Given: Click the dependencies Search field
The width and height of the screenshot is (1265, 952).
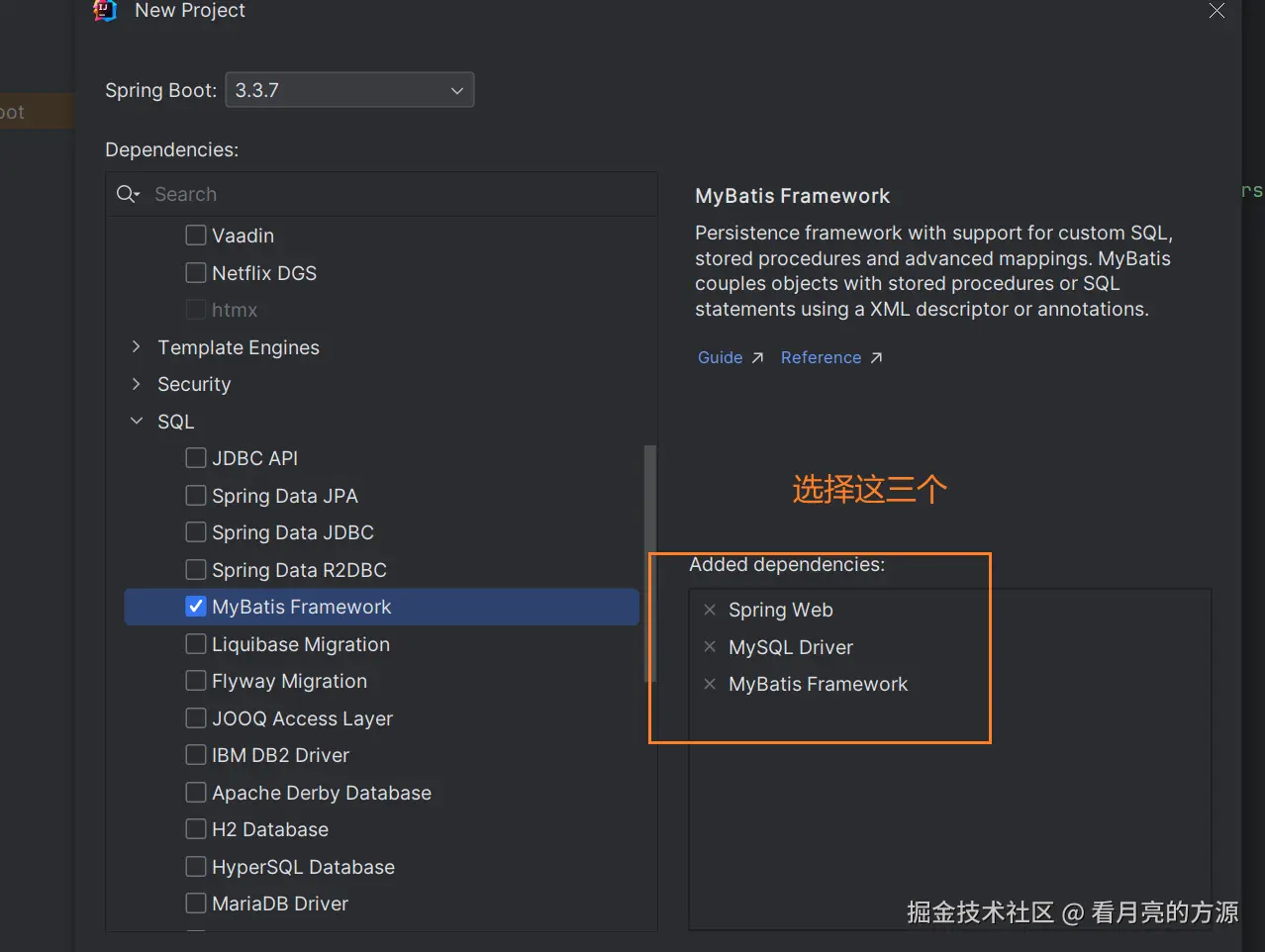Looking at the screenshot, I should tap(382, 194).
